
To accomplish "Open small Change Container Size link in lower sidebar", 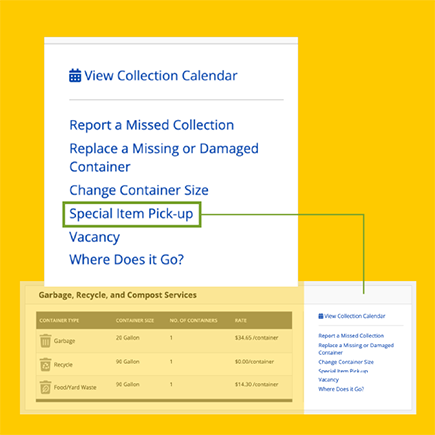I will [346, 362].
